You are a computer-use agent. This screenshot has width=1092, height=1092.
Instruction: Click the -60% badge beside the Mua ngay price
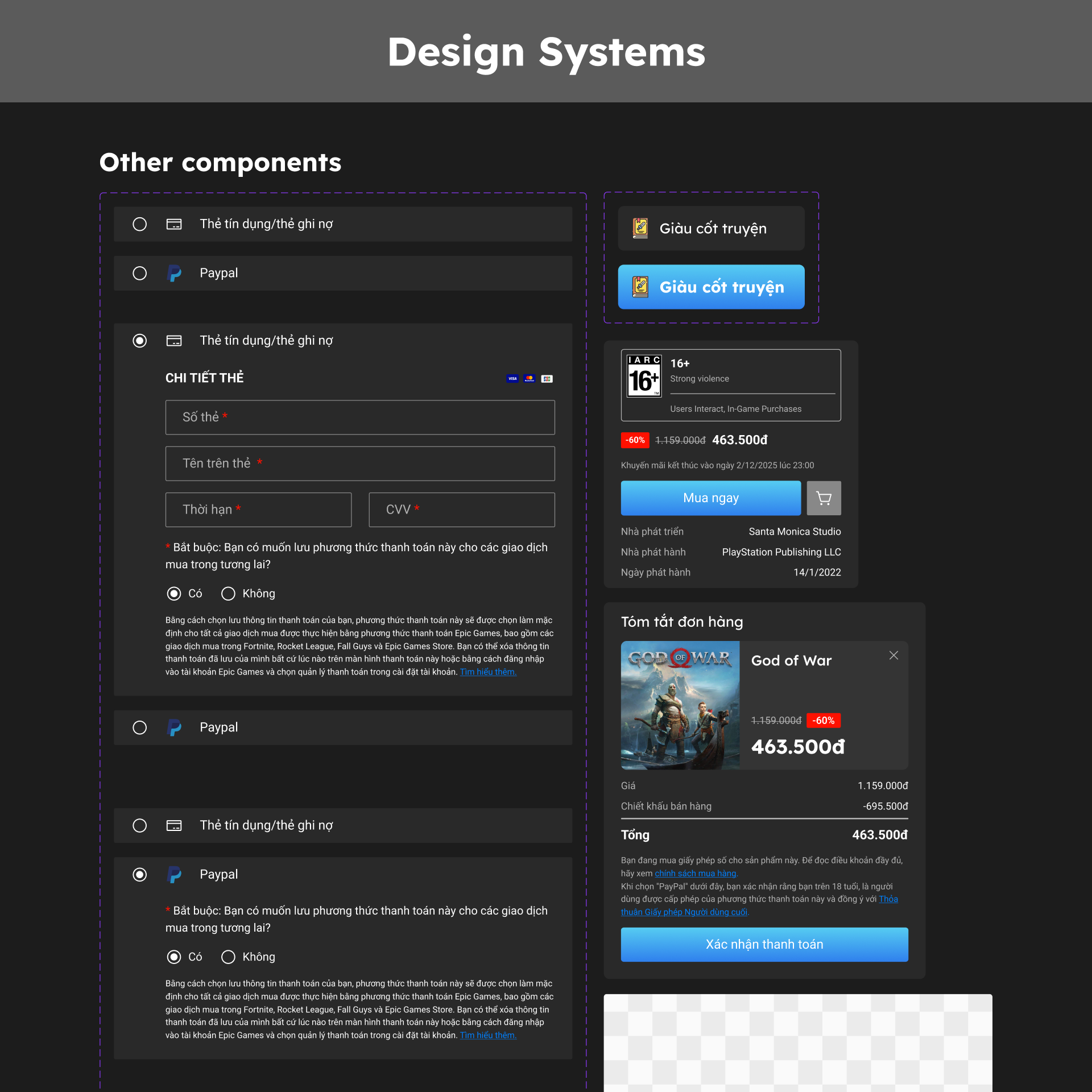click(x=635, y=440)
